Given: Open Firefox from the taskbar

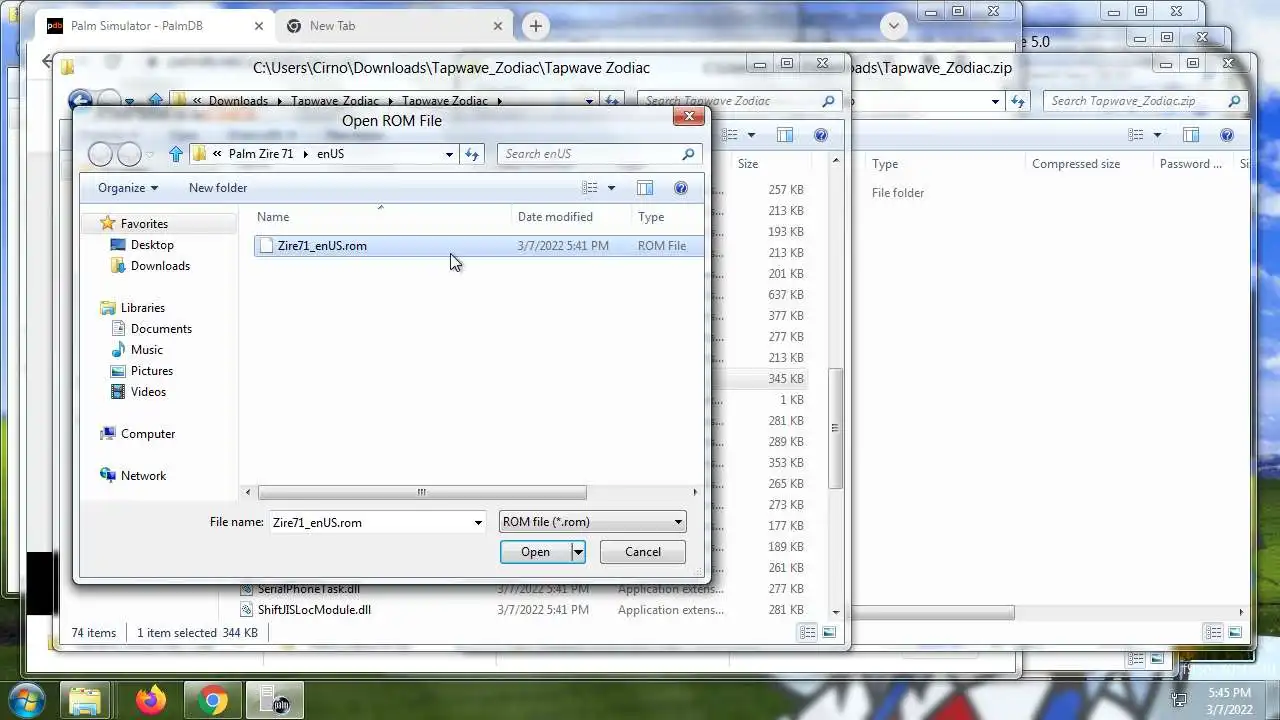Looking at the screenshot, I should [x=151, y=700].
